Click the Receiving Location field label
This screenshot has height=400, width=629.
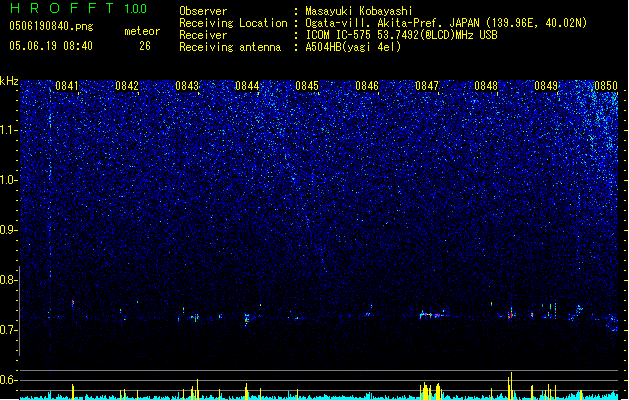(233, 23)
